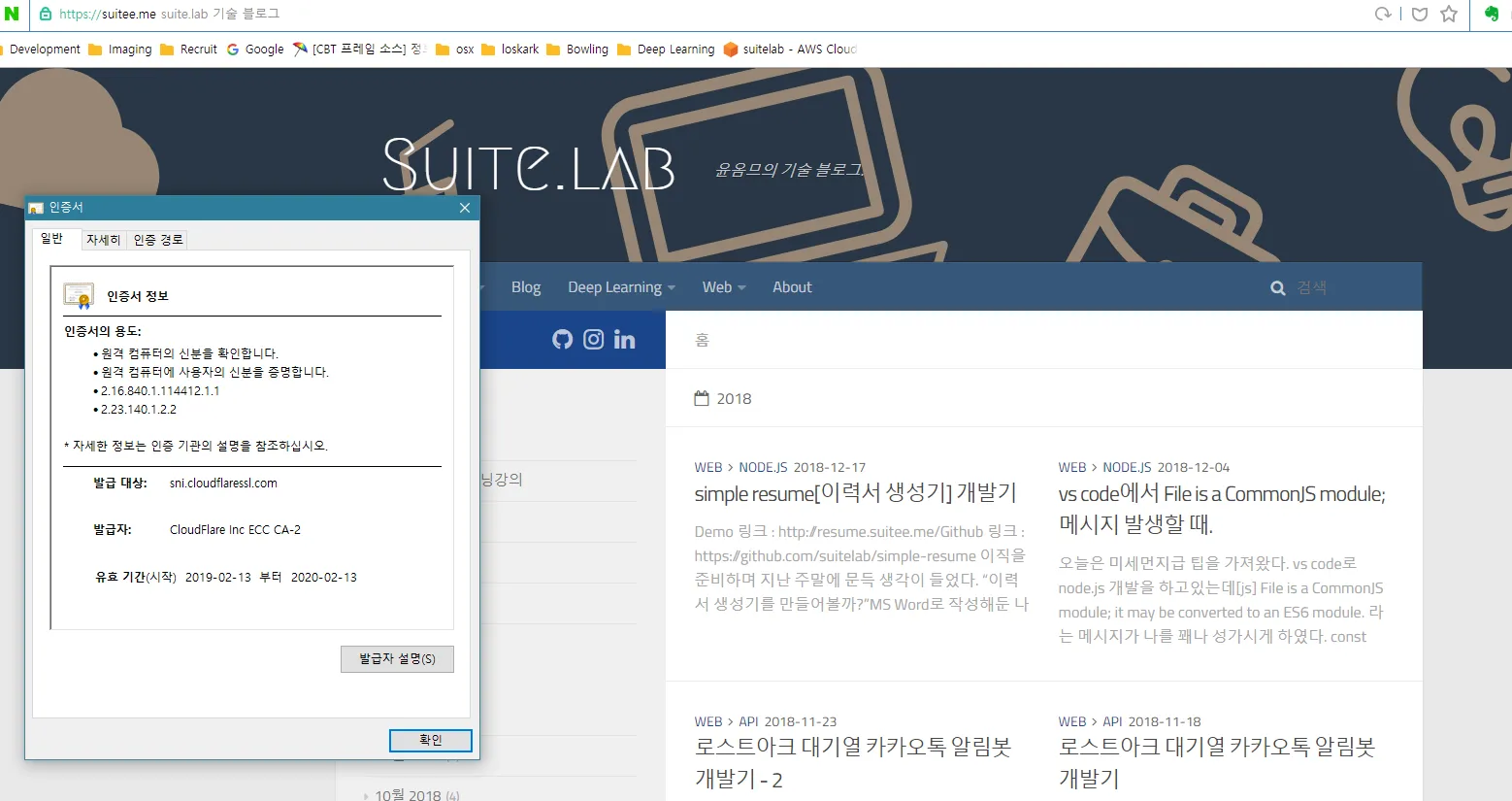Click the 발급자 설명(S) button
Viewport: 1512px width, 801px height.
point(397,658)
